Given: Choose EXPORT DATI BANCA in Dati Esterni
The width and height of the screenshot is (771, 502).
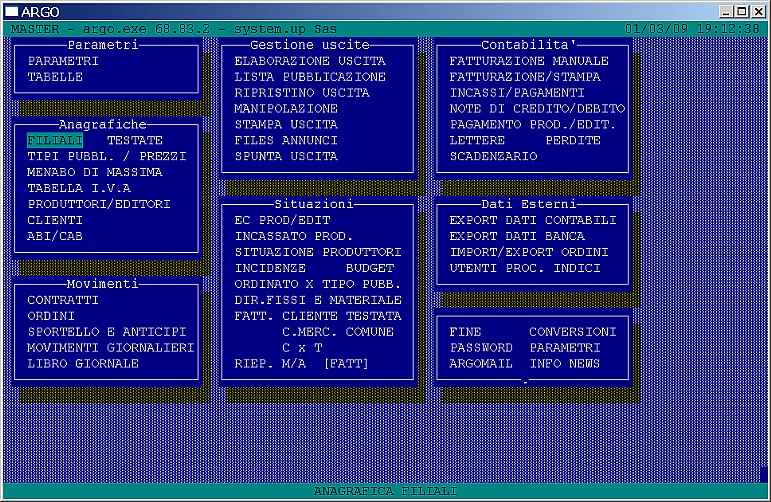Looking at the screenshot, I should [517, 236].
